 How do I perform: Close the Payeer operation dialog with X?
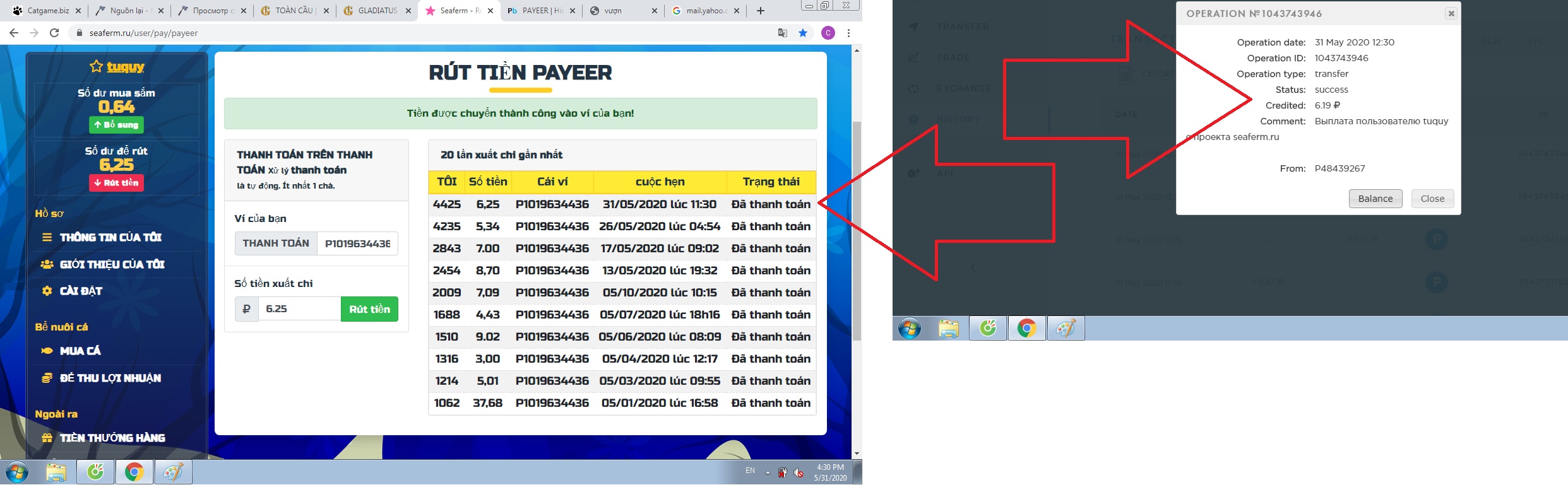(x=1451, y=13)
